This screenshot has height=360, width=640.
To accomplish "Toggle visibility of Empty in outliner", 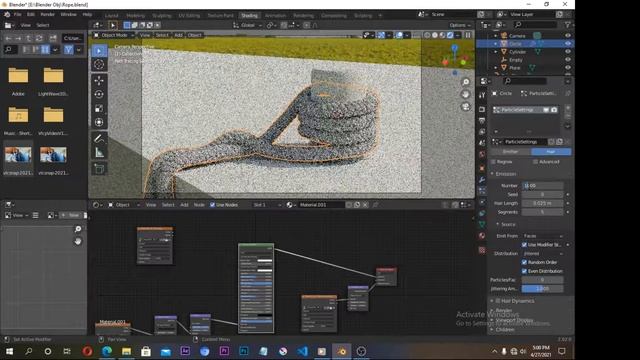I will (568, 60).
